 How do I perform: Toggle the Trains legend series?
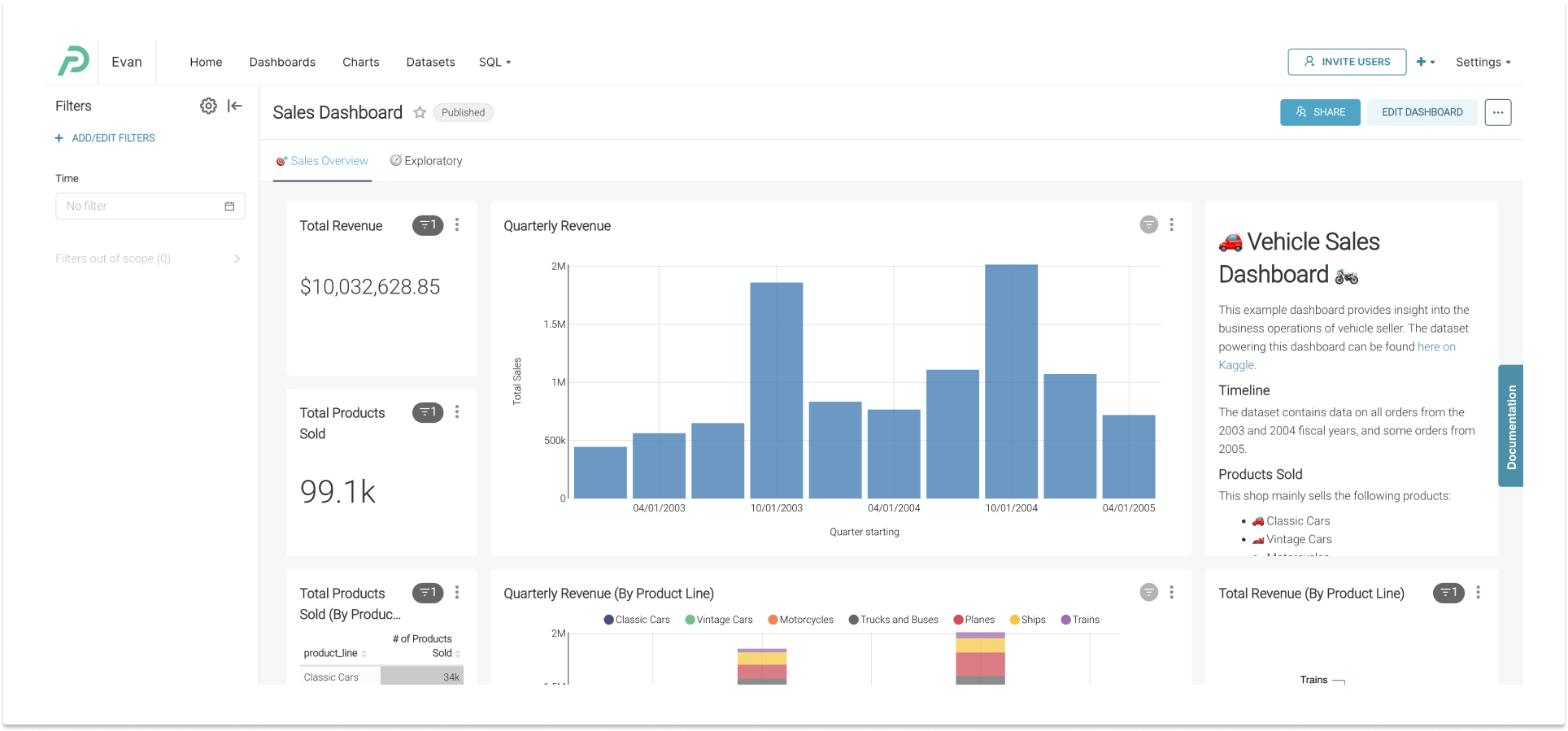[x=1080, y=620]
